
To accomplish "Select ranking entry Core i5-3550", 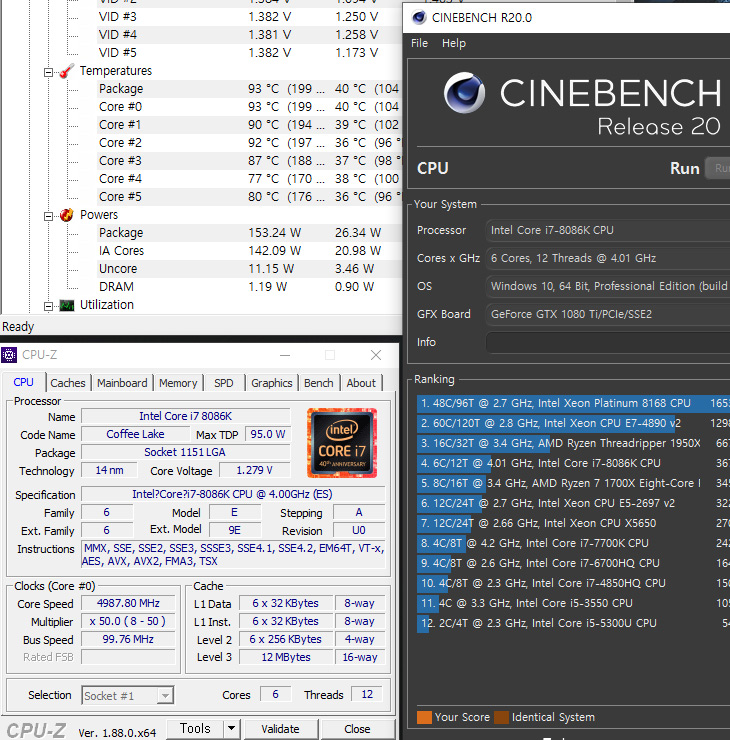I will (573, 603).
